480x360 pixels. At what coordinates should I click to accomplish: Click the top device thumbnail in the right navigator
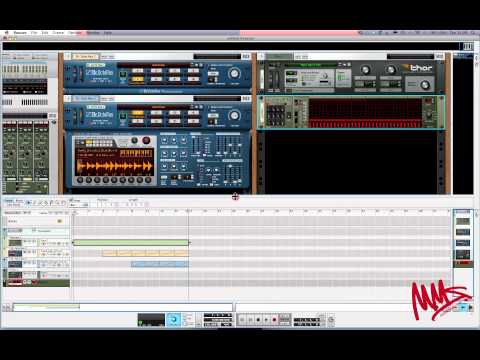pyautogui.click(x=463, y=221)
